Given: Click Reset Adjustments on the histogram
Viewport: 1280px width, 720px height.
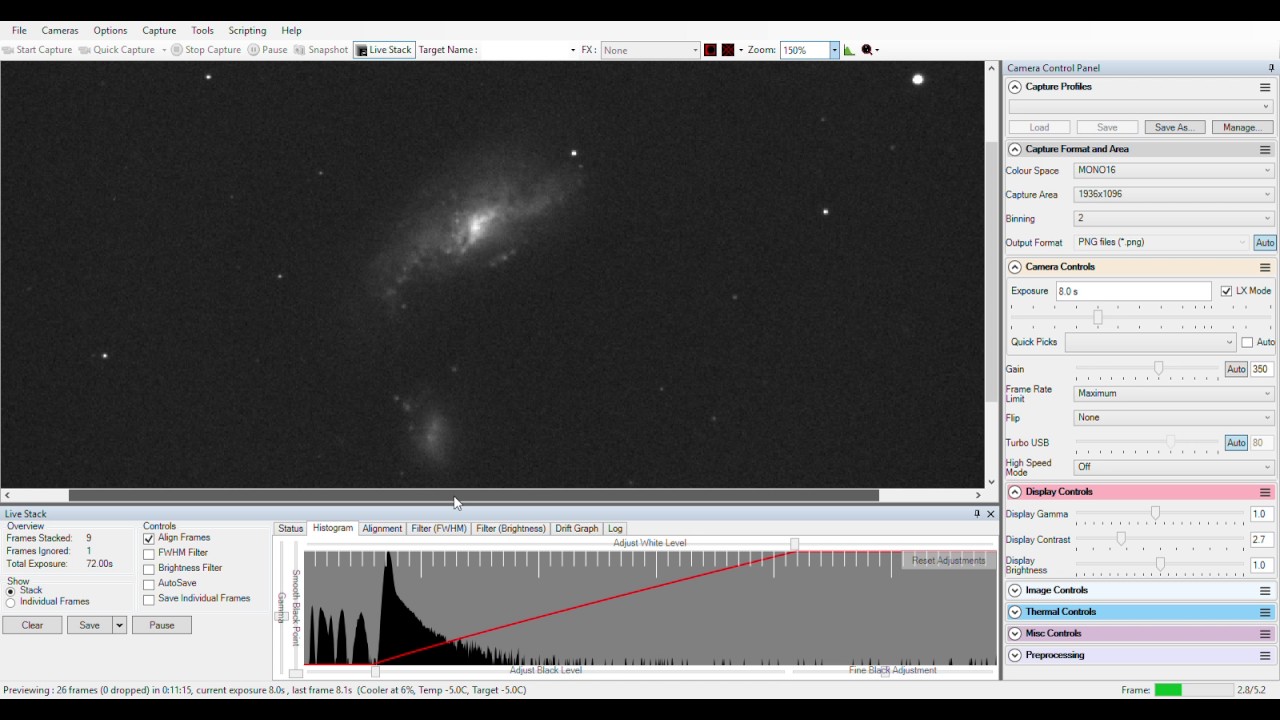Looking at the screenshot, I should [x=948, y=561].
